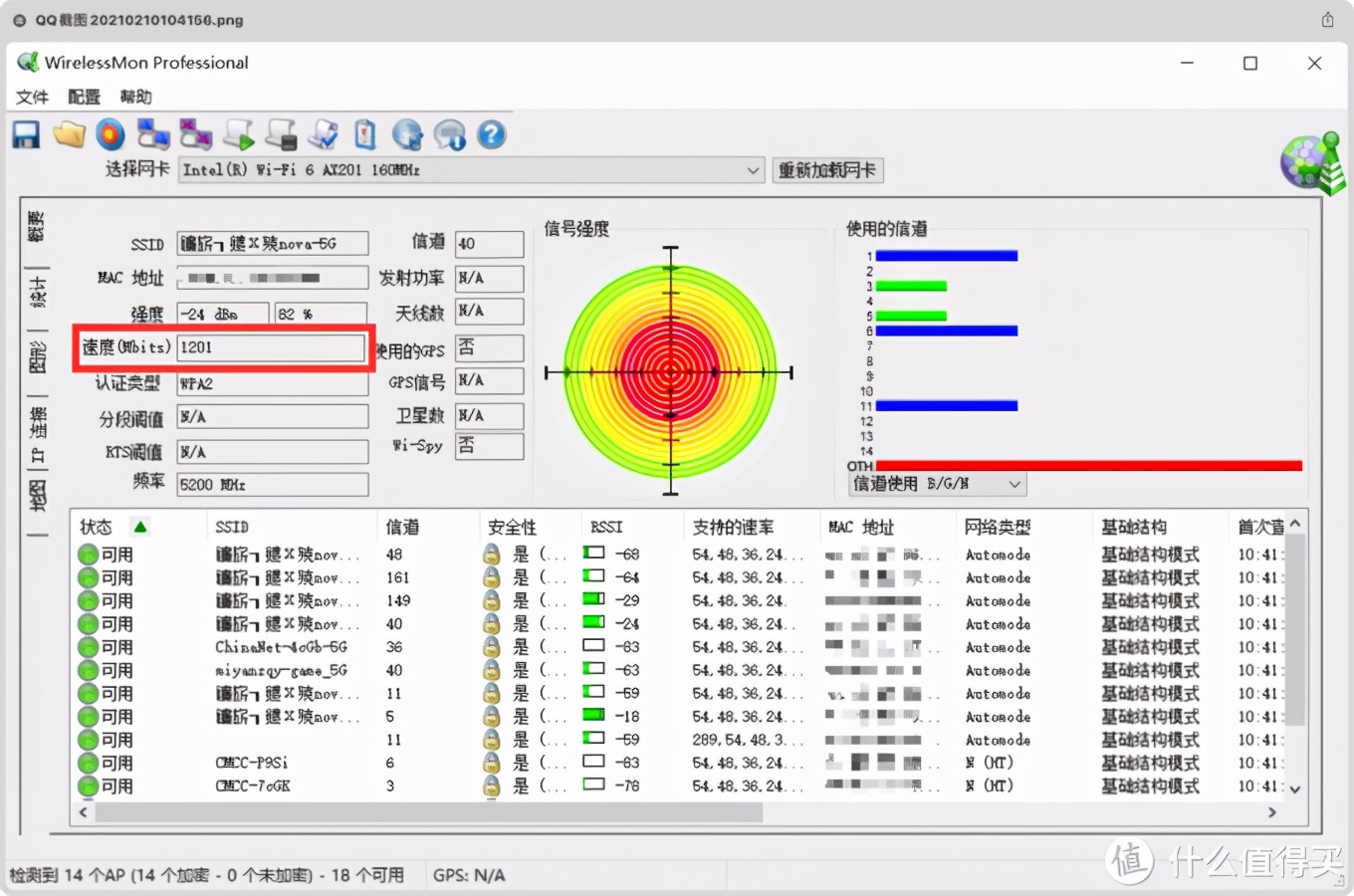This screenshot has width=1354, height=896.
Task: Click the stop logging toolbar icon
Action: point(282,134)
